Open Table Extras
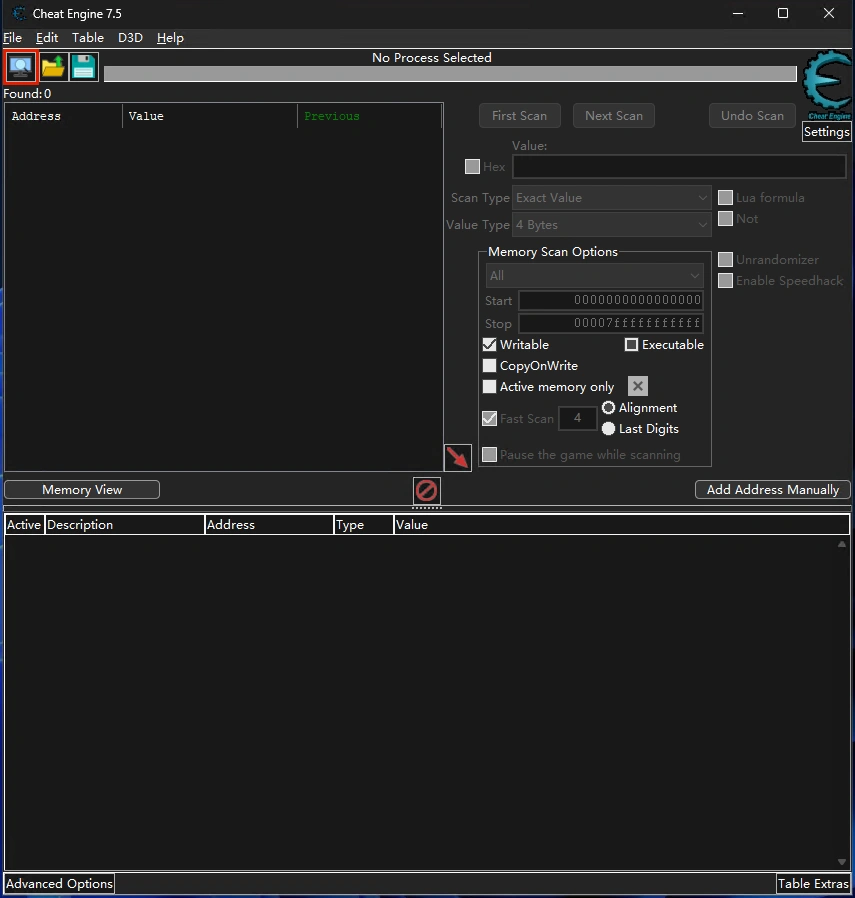Image resolution: width=855 pixels, height=898 pixels. [x=813, y=884]
